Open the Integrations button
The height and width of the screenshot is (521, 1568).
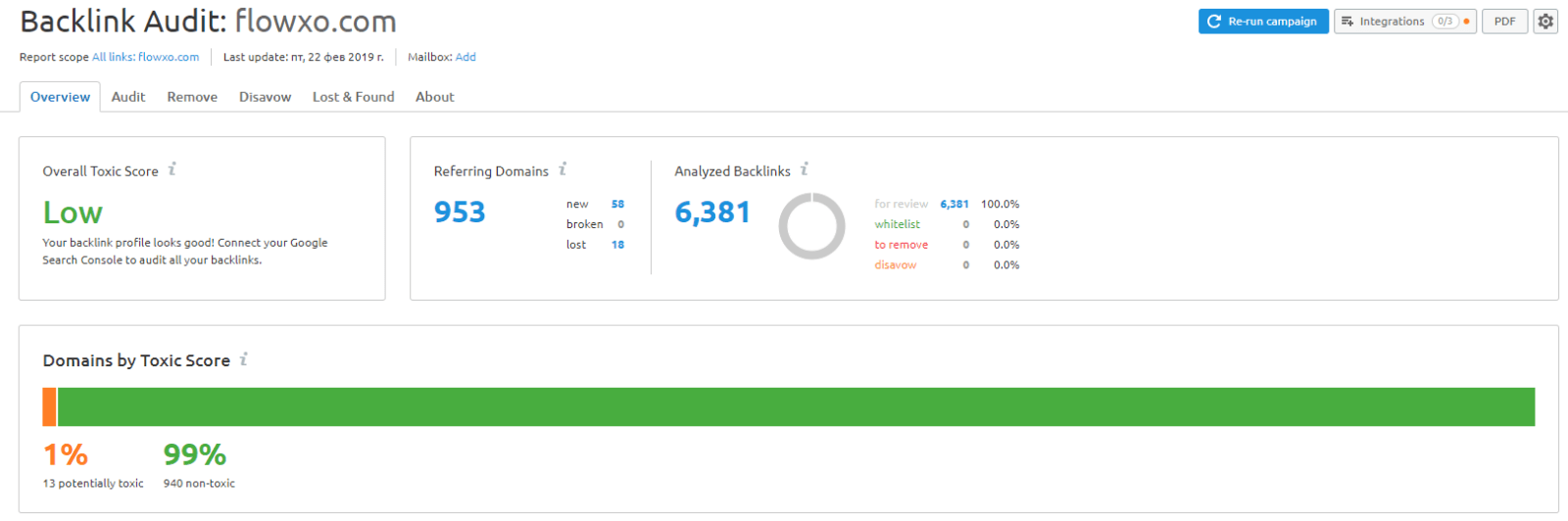[1404, 22]
